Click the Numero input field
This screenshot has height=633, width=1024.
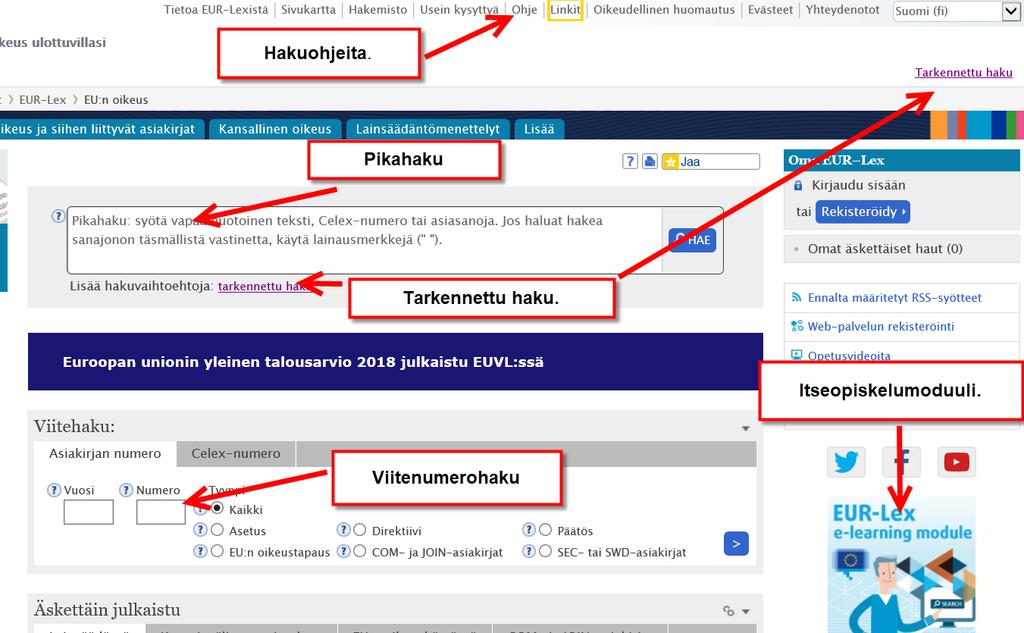tap(161, 512)
